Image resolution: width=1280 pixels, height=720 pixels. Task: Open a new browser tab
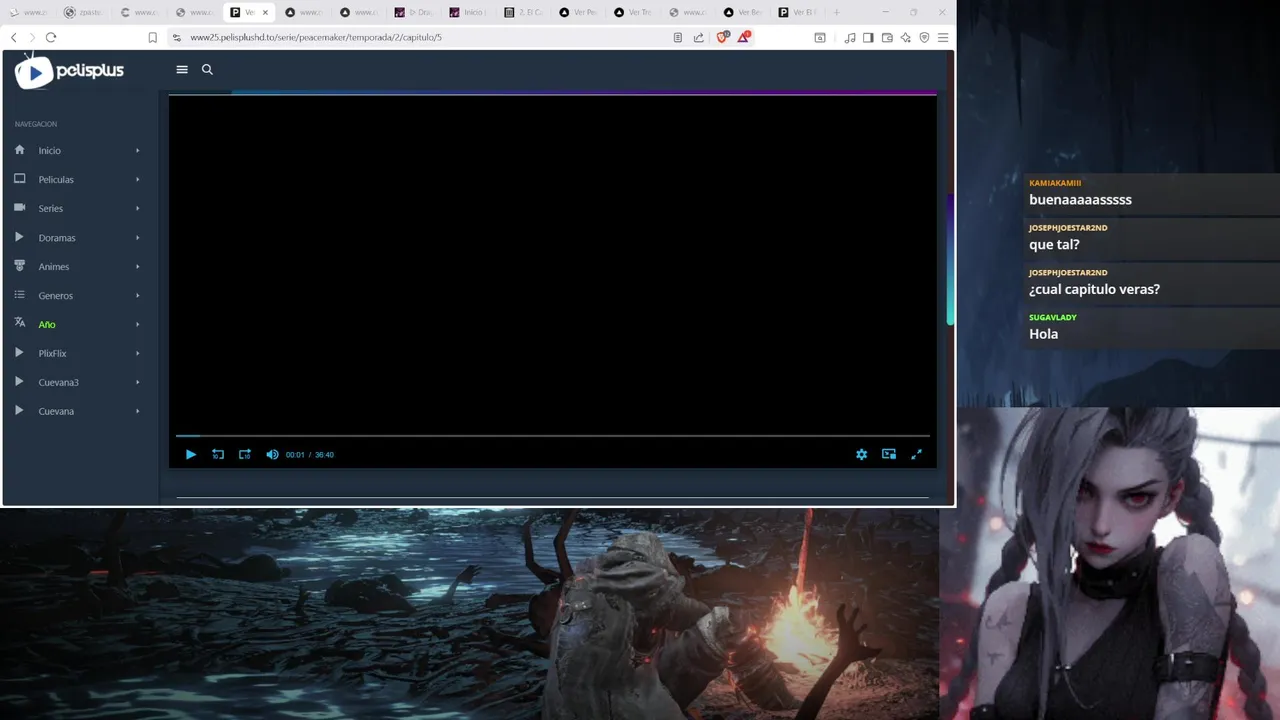[836, 12]
